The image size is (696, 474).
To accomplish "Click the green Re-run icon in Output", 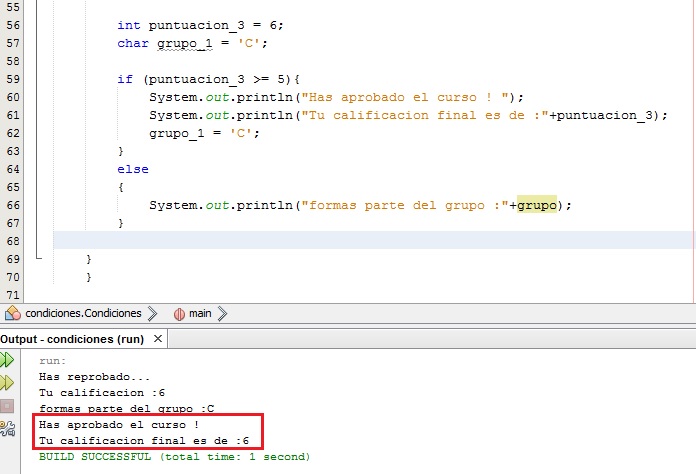I will (8, 360).
